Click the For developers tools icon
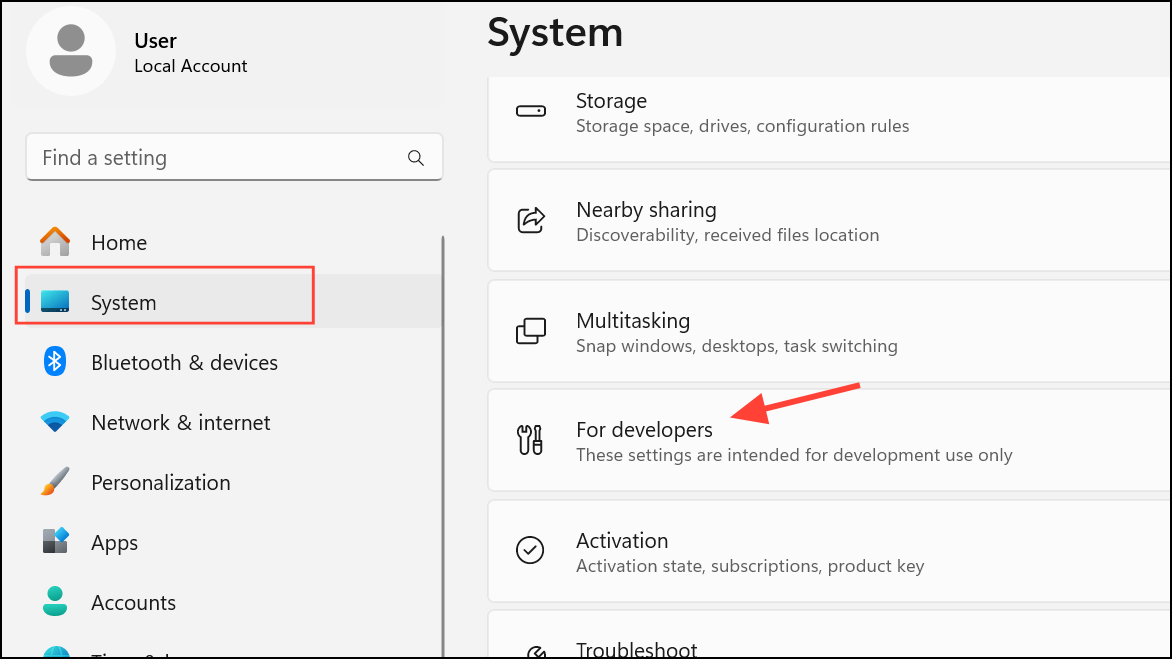This screenshot has height=659, width=1172. (531, 441)
